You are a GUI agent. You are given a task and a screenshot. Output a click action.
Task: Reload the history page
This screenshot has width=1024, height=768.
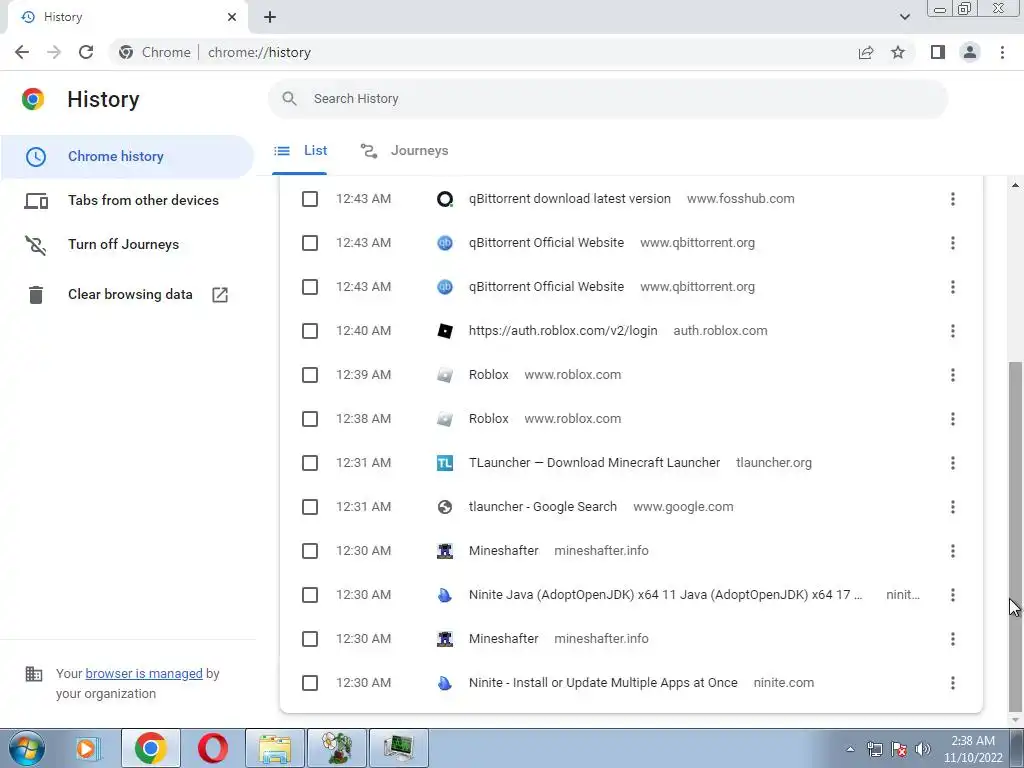point(86,52)
